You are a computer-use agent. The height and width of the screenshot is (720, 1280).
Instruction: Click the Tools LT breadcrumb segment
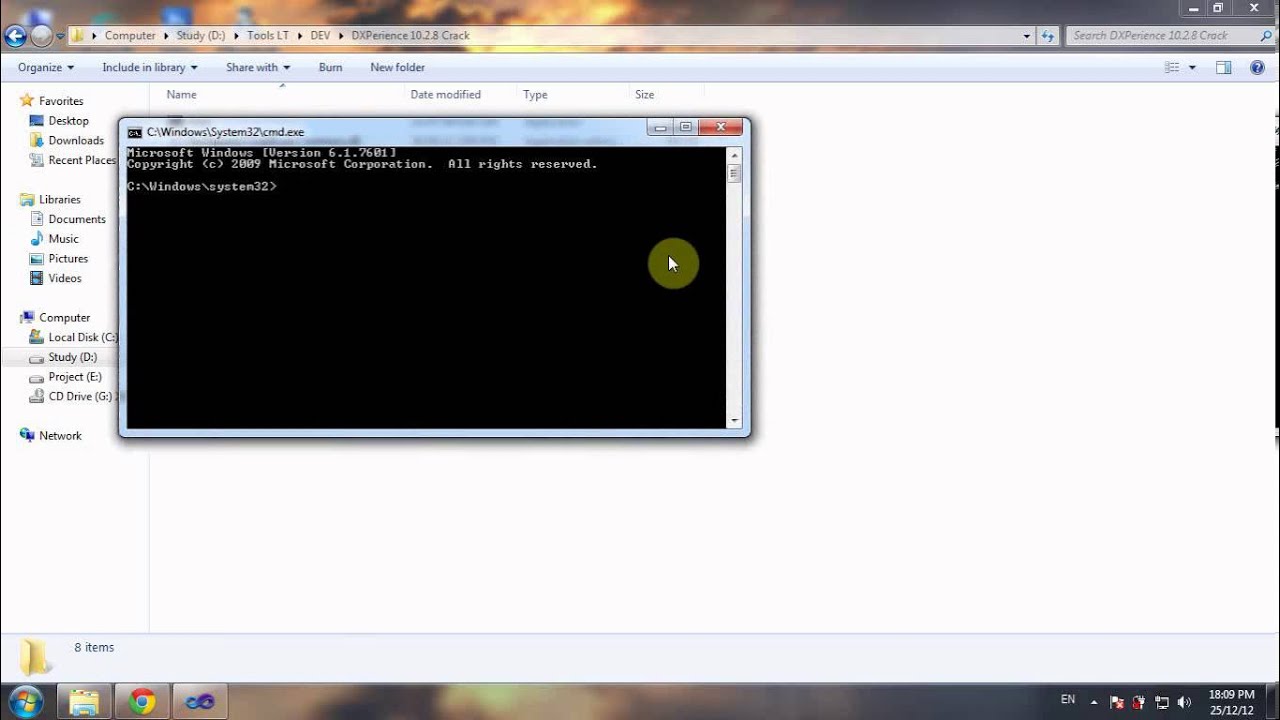click(x=268, y=35)
